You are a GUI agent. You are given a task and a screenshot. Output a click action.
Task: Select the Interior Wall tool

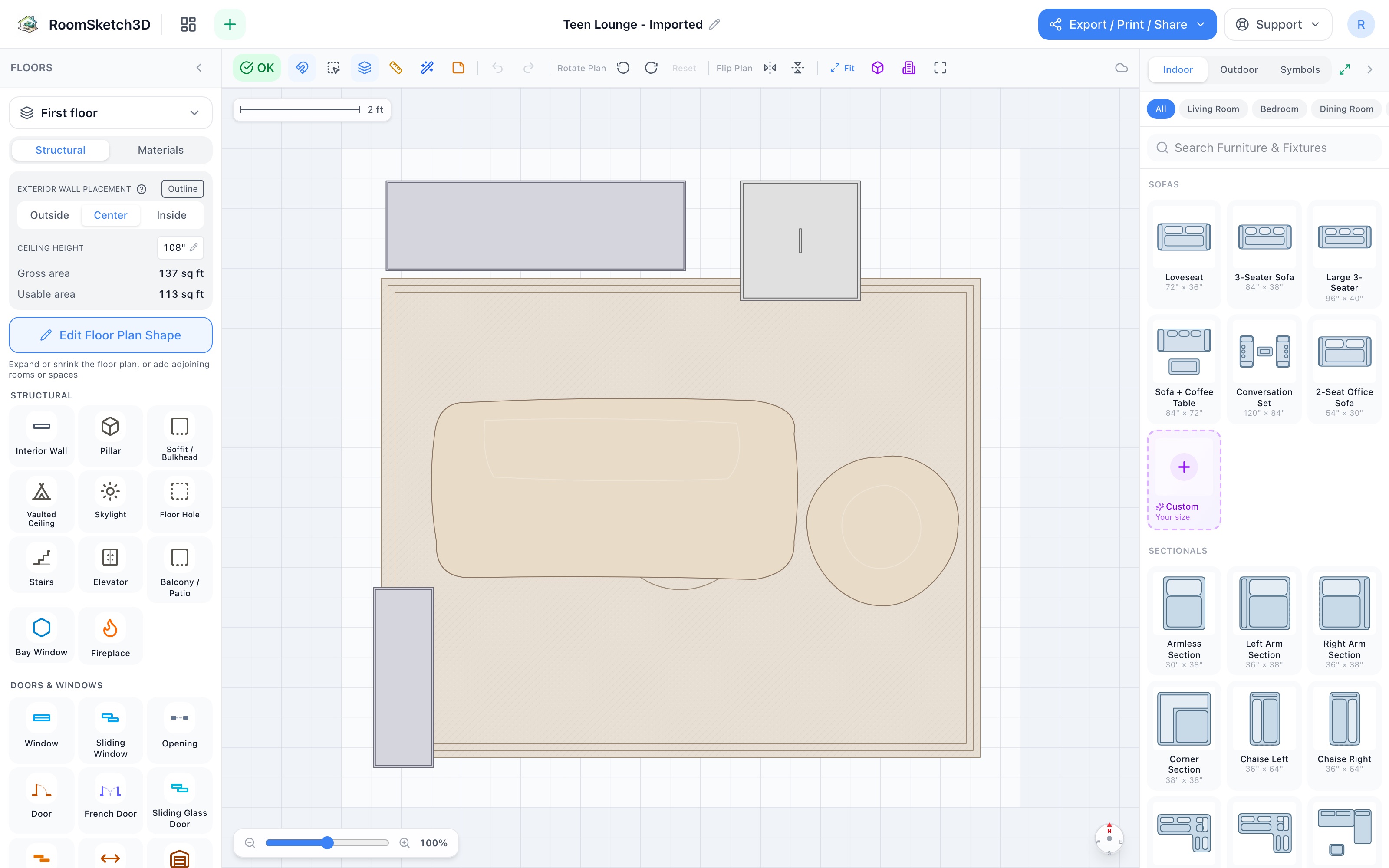coord(41,436)
